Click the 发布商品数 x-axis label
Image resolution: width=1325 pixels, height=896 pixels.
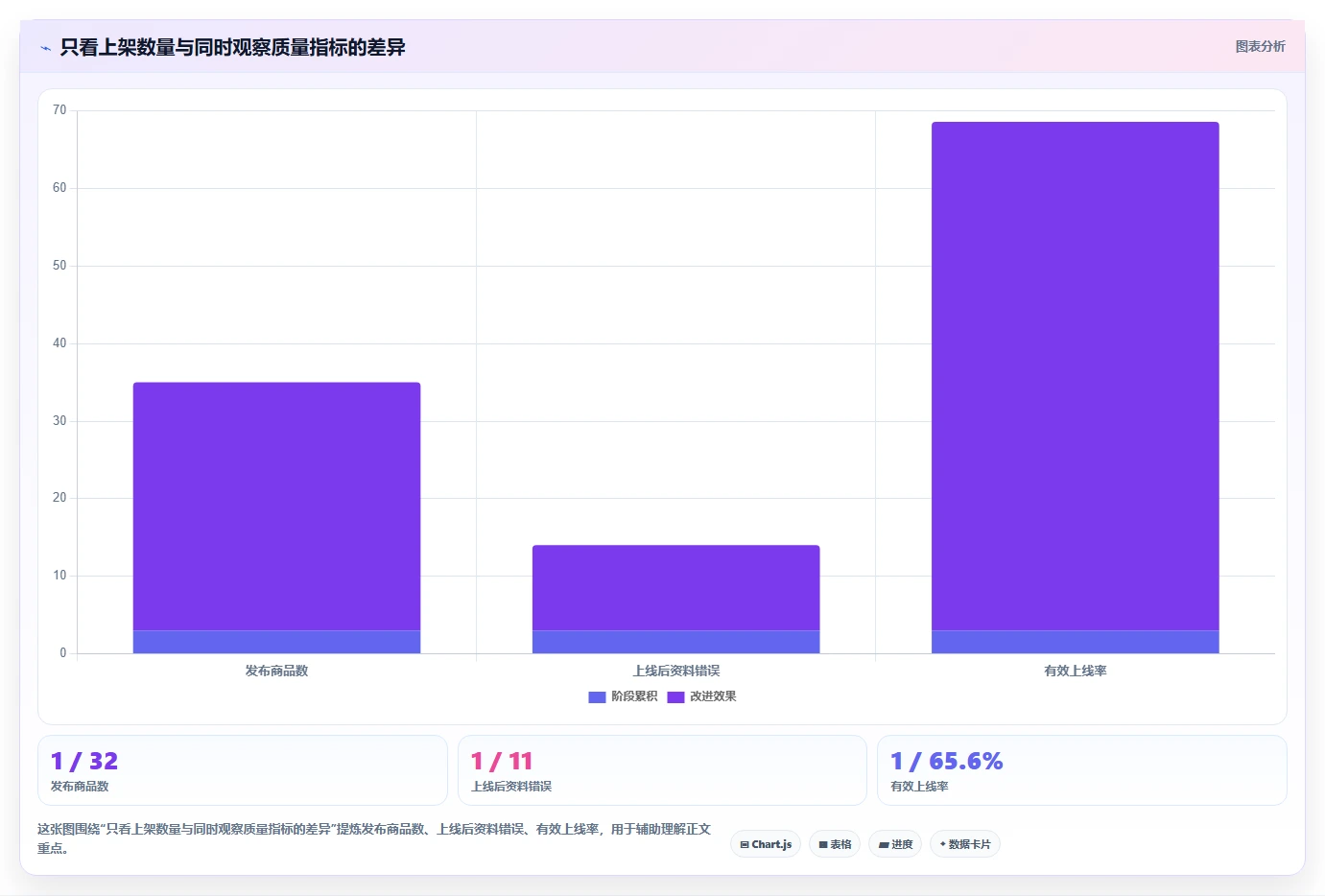pyautogui.click(x=276, y=671)
